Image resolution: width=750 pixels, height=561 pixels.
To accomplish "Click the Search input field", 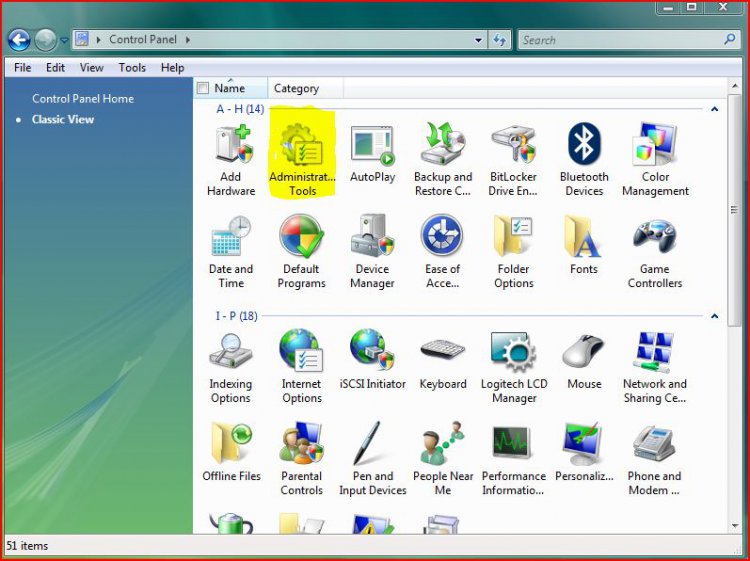I will tap(620, 40).
